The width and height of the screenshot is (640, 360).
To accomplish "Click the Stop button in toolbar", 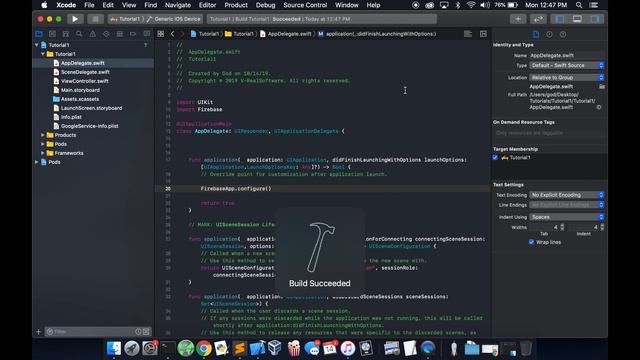I will click(95, 19).
